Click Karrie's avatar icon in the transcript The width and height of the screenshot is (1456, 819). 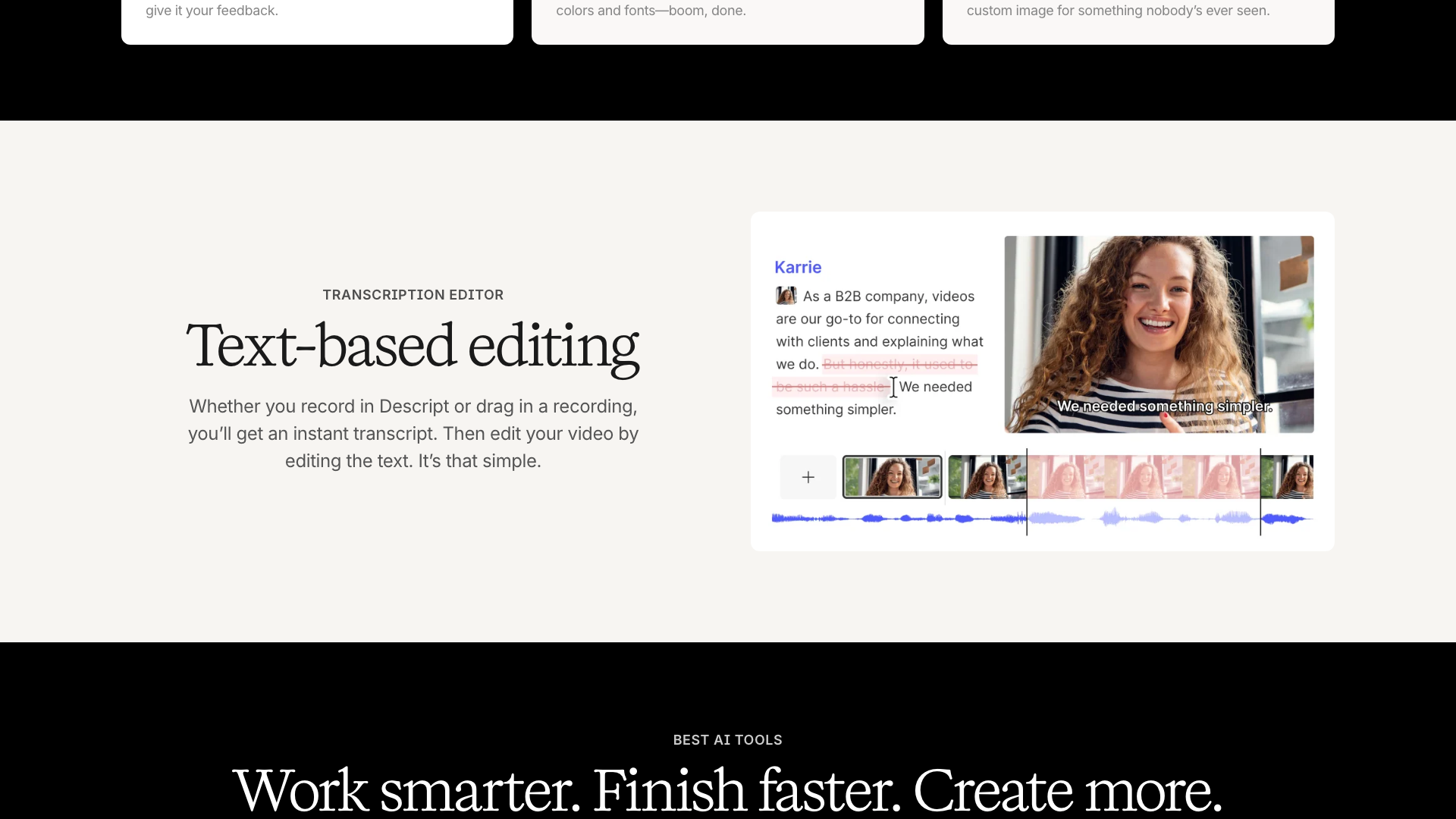(x=786, y=295)
